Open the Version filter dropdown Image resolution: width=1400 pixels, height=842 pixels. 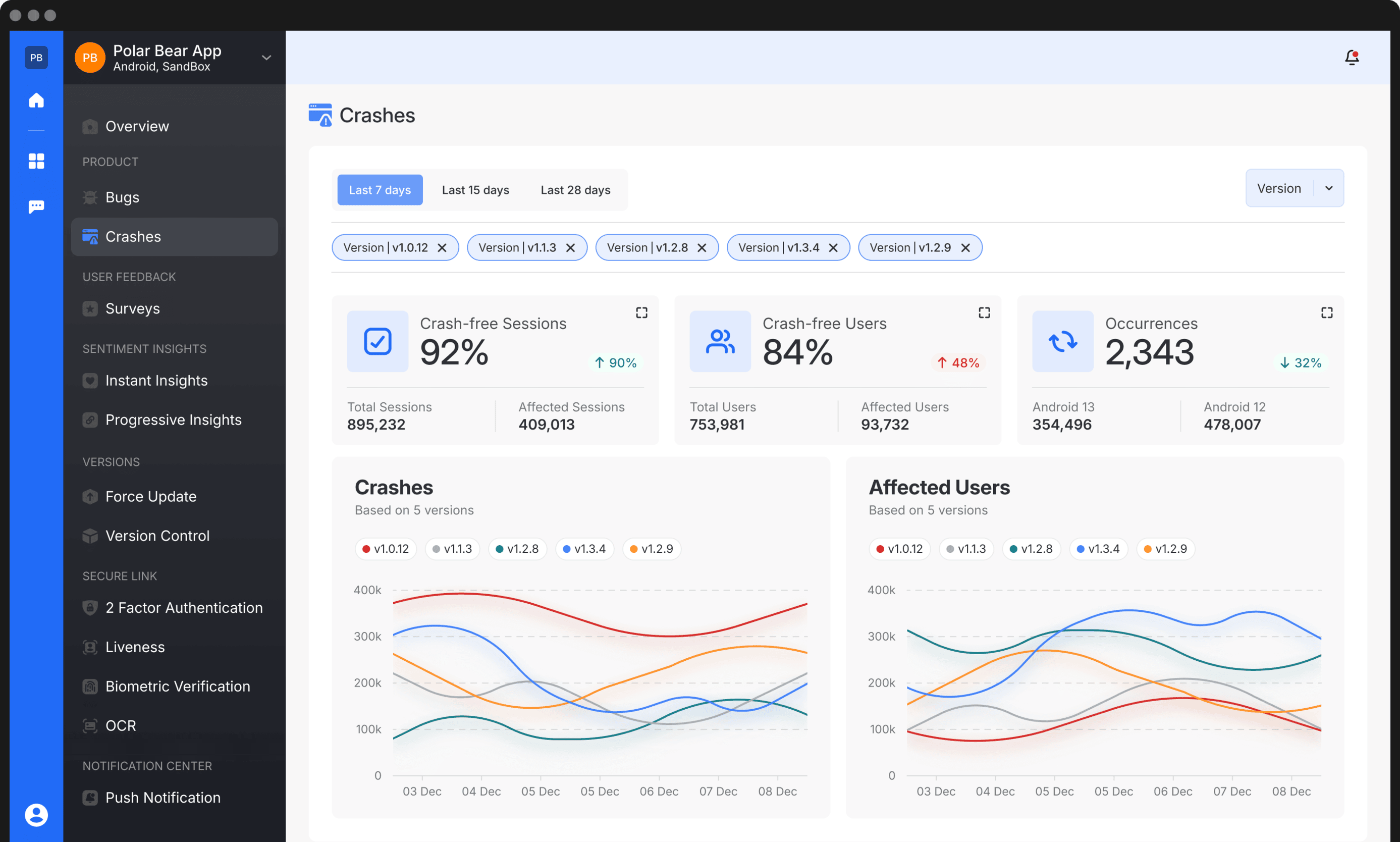click(1295, 188)
